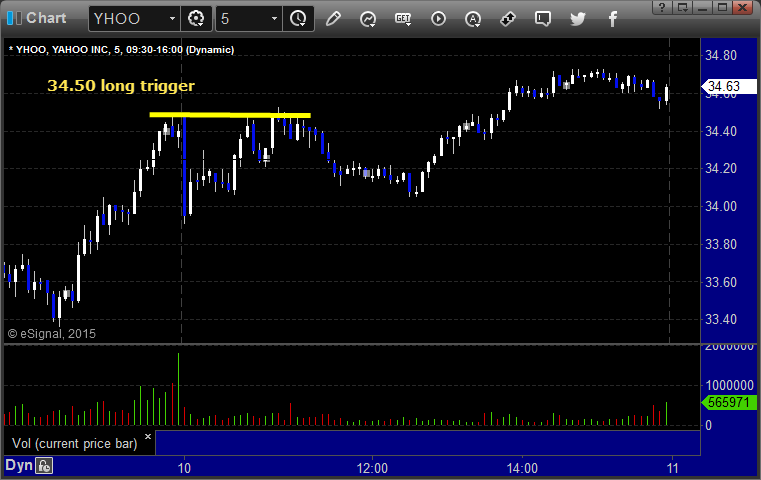The width and height of the screenshot is (761, 480).
Task: Open the time template clock icon
Action: [298, 19]
